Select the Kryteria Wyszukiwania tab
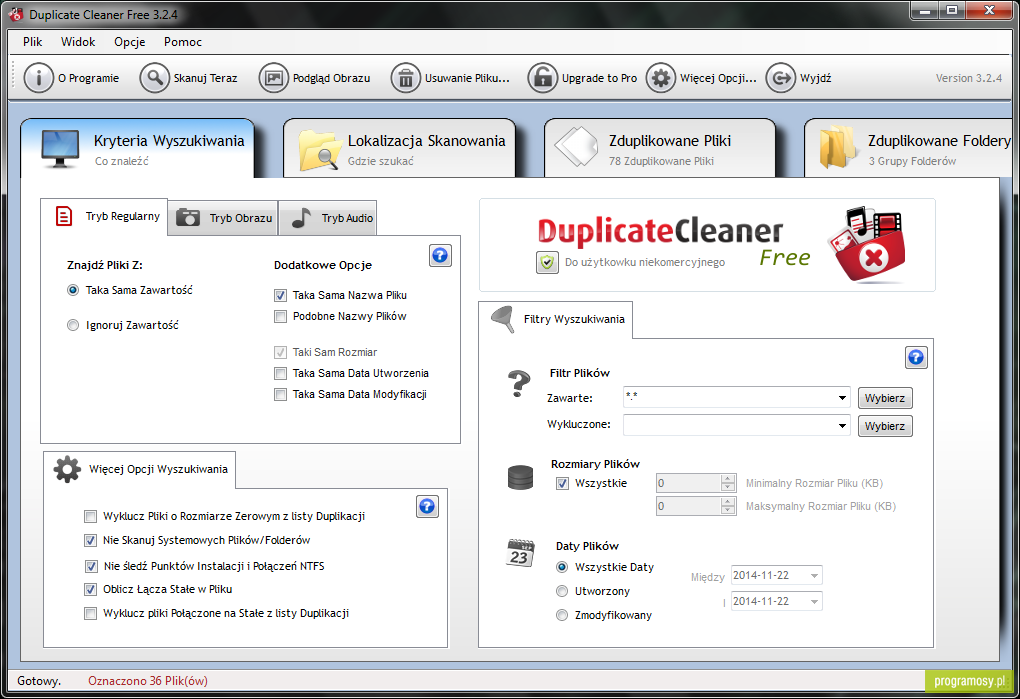This screenshot has height=699, width=1020. point(137,148)
